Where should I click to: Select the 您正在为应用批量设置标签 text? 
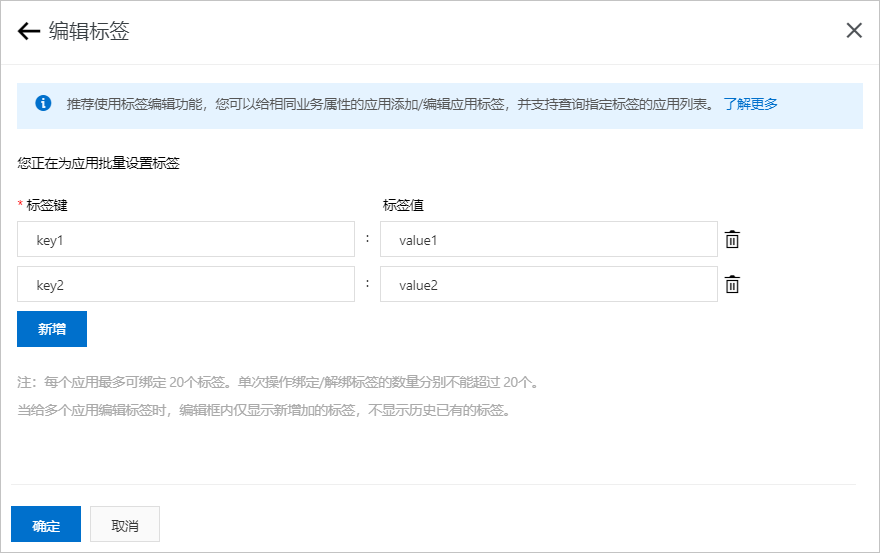99,163
